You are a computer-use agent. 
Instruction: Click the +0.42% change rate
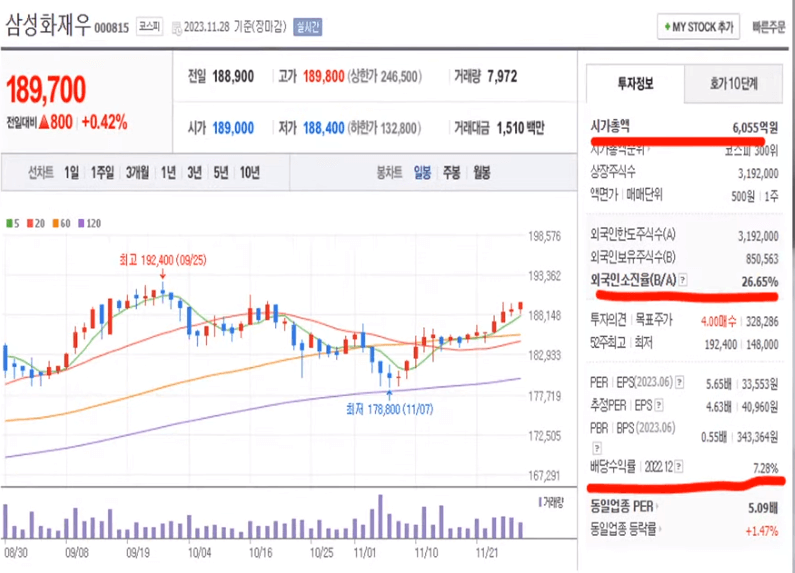pos(104,122)
